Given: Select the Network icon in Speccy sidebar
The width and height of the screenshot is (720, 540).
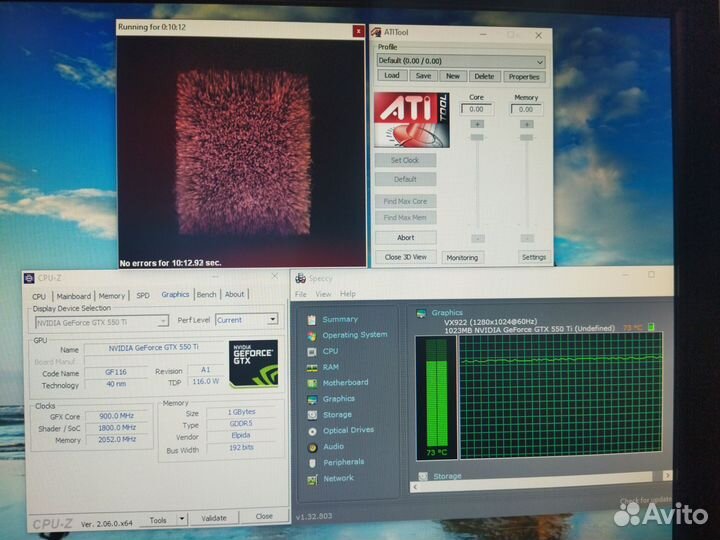Looking at the screenshot, I should click(x=312, y=479).
